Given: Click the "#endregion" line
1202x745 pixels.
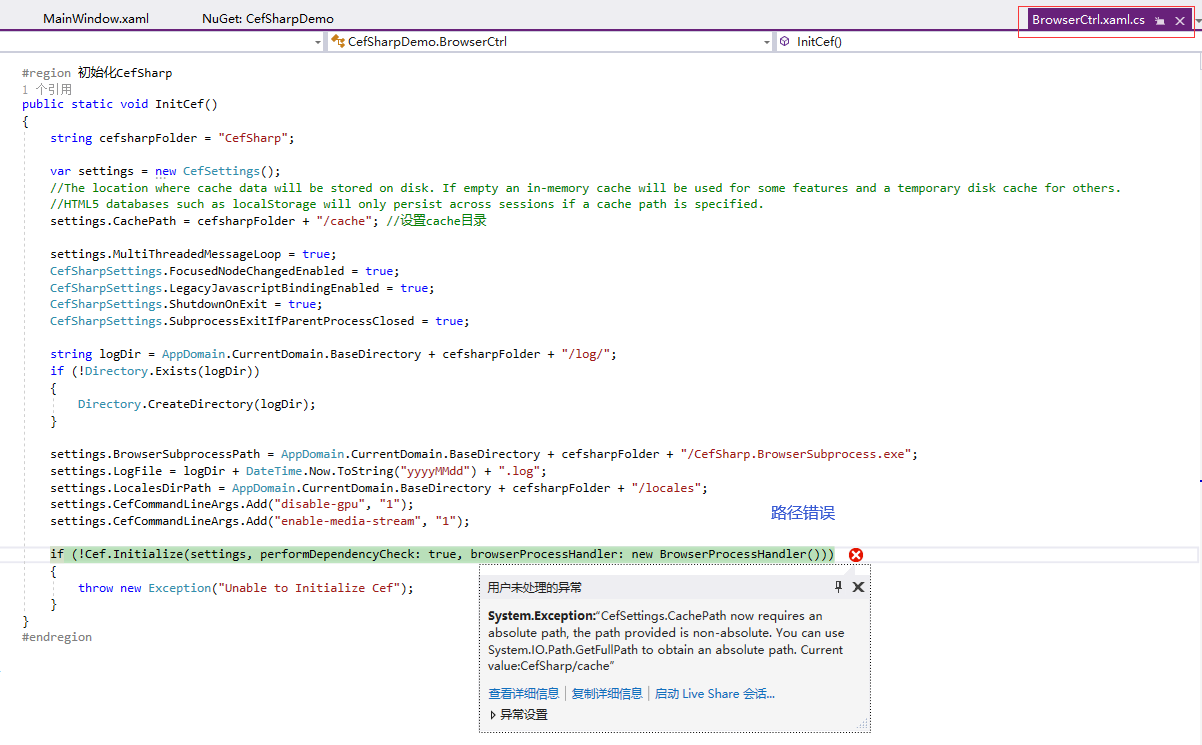Looking at the screenshot, I should click(x=57, y=637).
